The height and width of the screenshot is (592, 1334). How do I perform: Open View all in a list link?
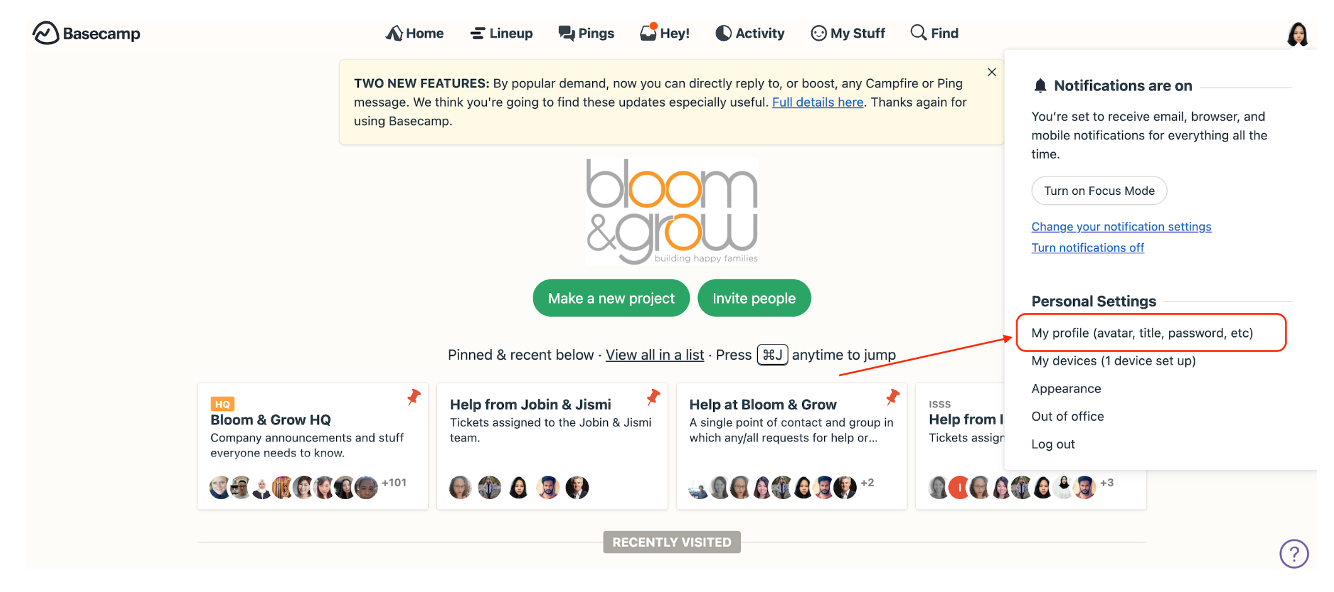[x=655, y=355]
